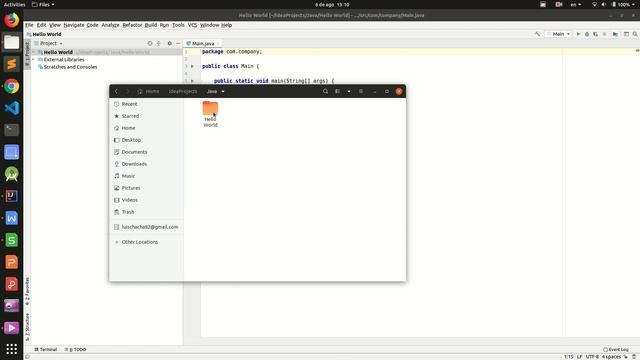The height and width of the screenshot is (360, 640).
Task: Start debugging with the green bug icon
Action: (587, 34)
